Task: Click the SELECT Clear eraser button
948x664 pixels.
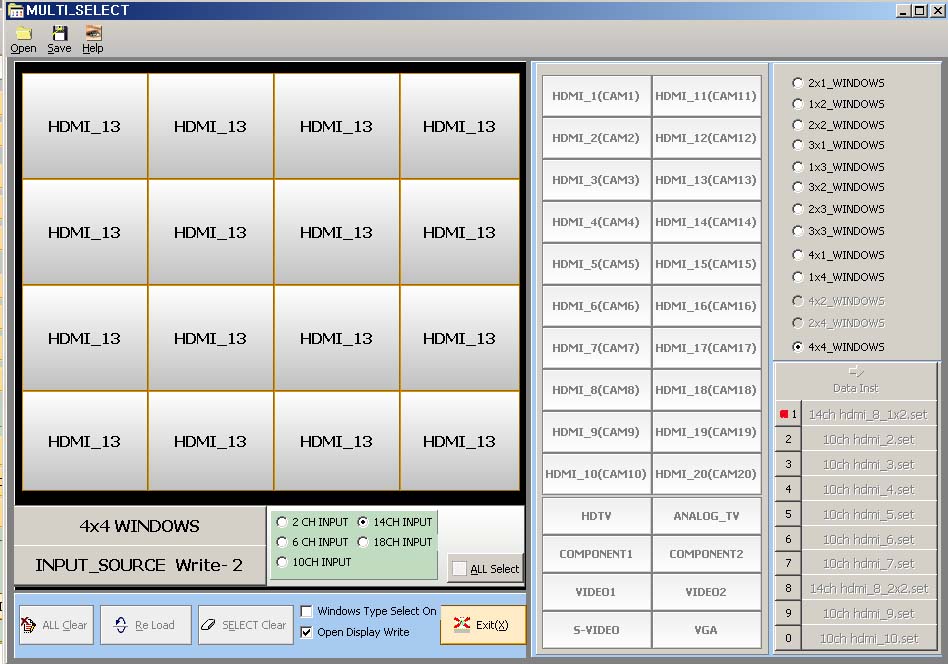Action: (x=245, y=625)
